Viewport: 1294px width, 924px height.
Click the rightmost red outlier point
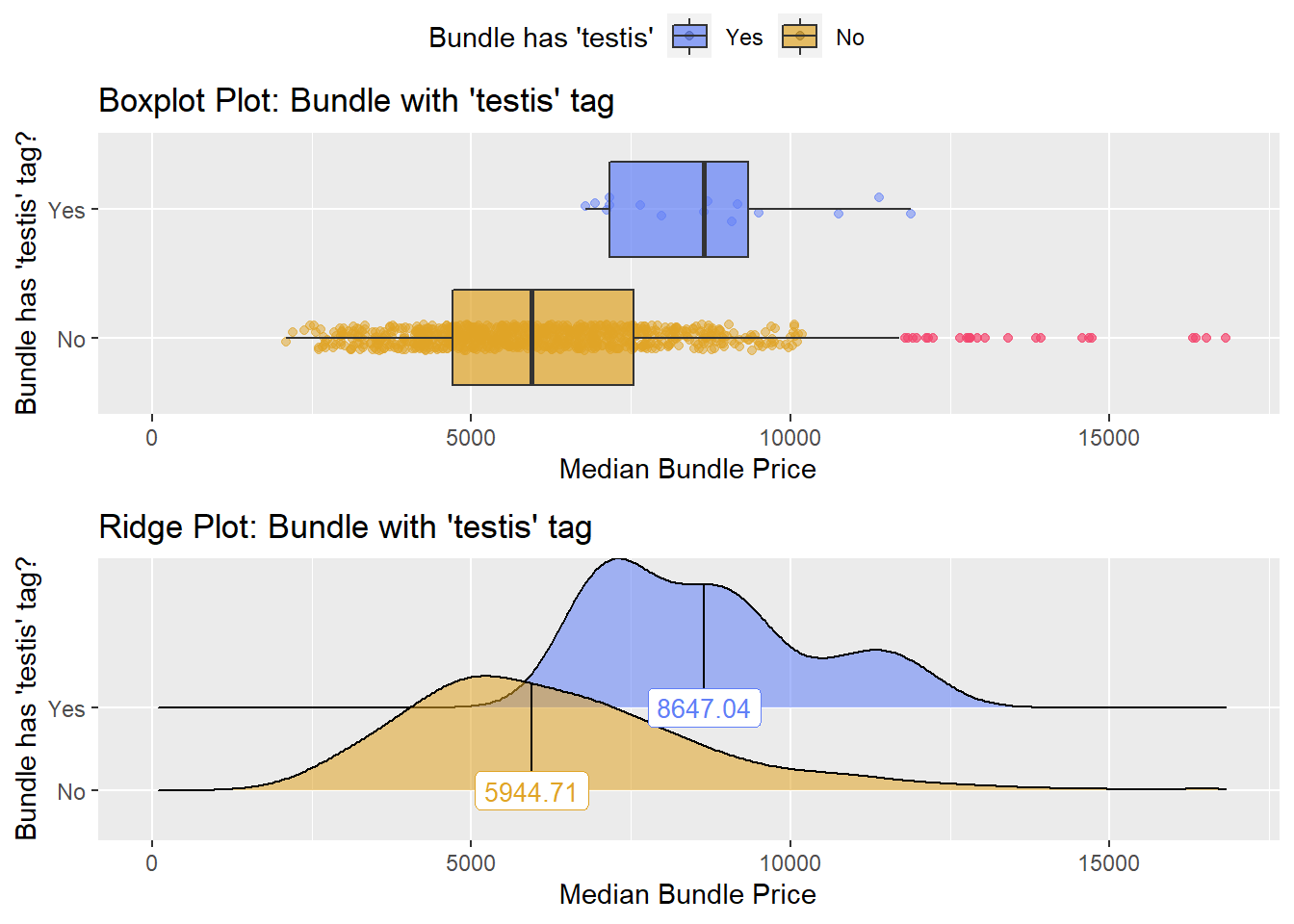click(x=1226, y=338)
